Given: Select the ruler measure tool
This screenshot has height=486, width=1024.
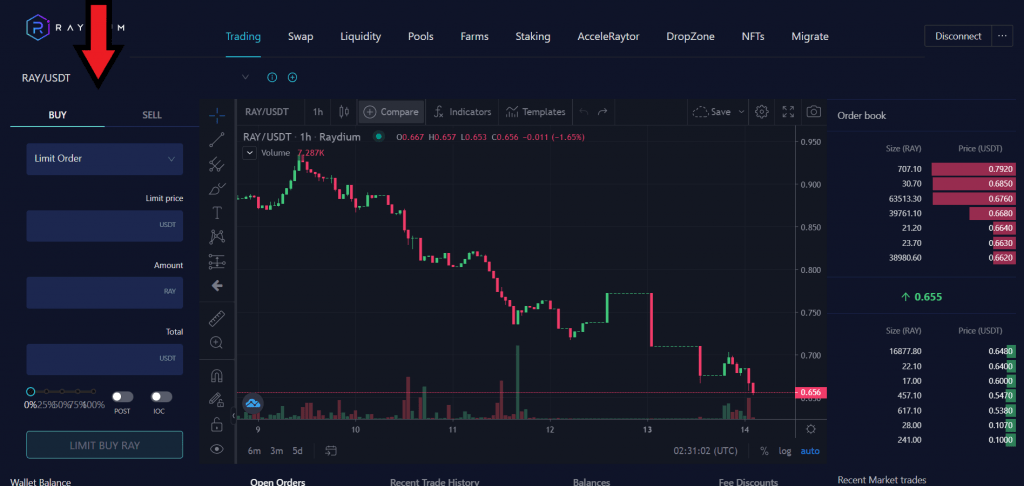Looking at the screenshot, I should 217,319.
